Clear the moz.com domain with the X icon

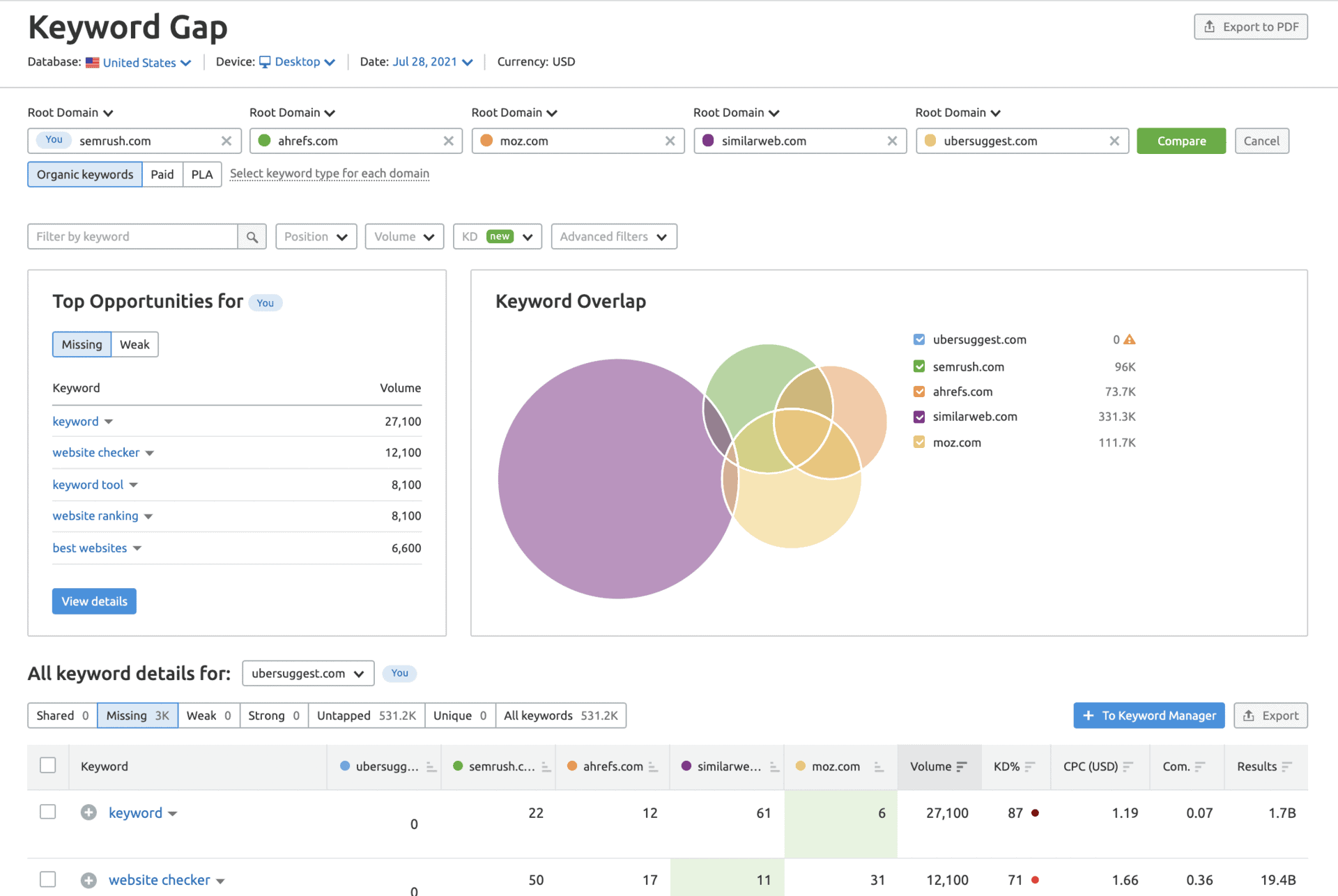(670, 141)
